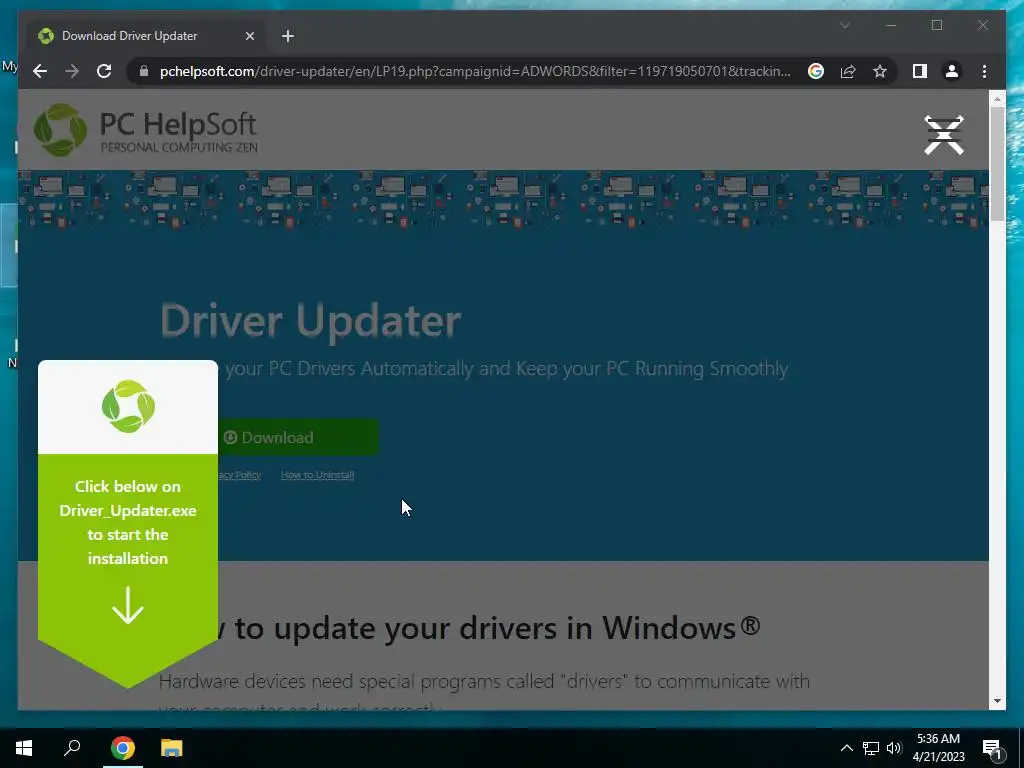The image size is (1024, 768).
Task: Click the address bar URL
Action: pos(475,71)
